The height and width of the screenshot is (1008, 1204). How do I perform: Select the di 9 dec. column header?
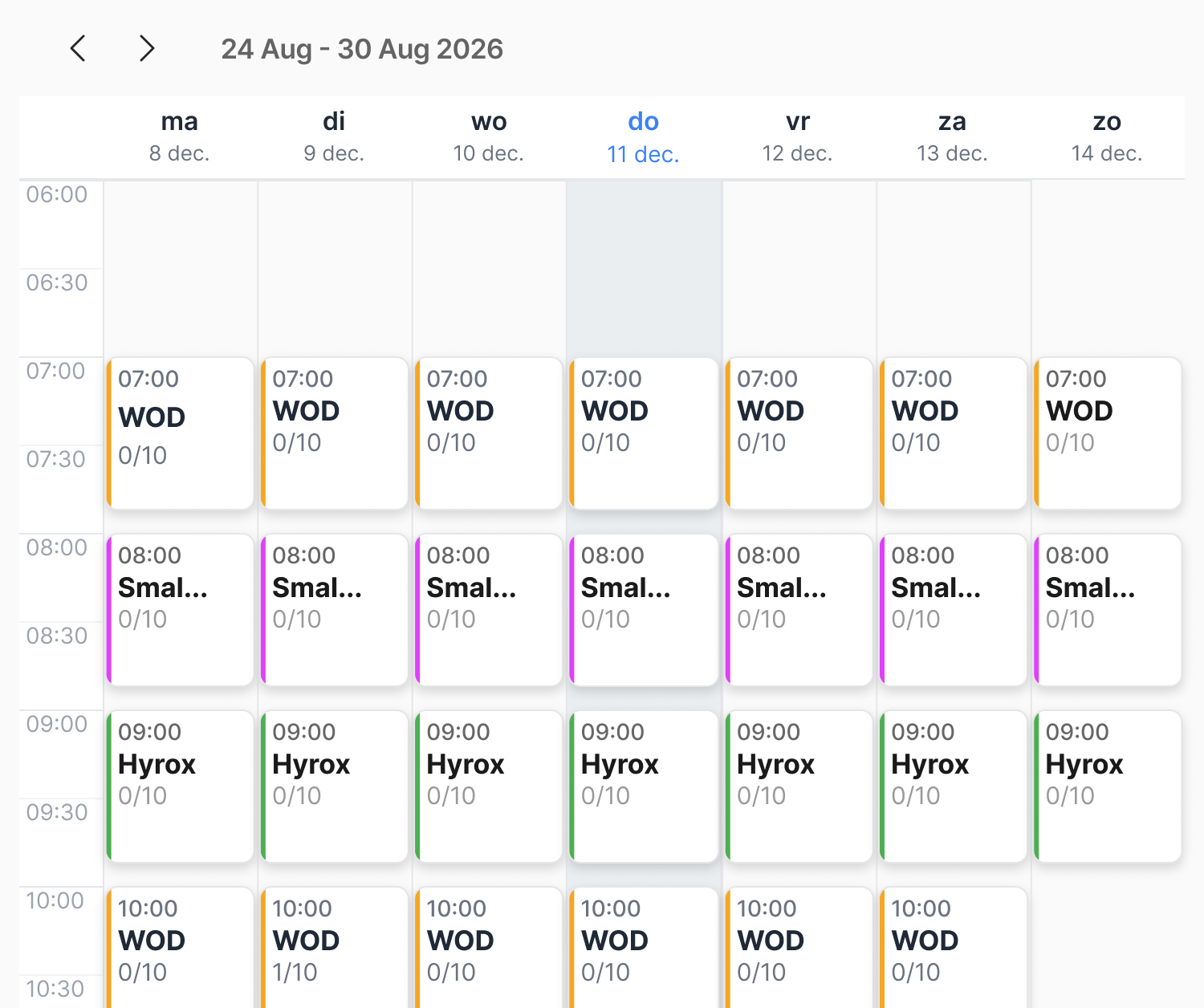coord(334,136)
